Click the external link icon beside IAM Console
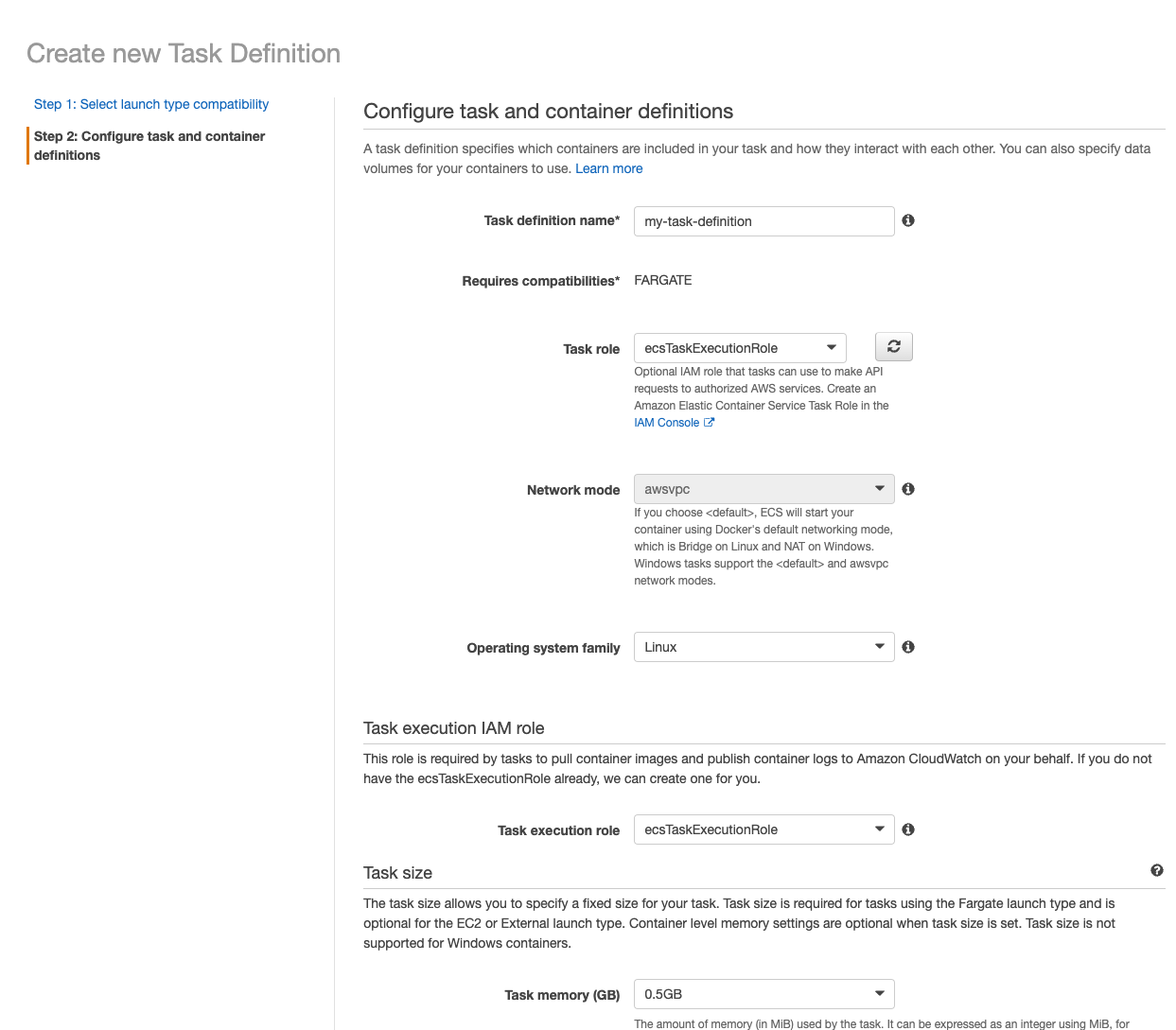 (710, 422)
